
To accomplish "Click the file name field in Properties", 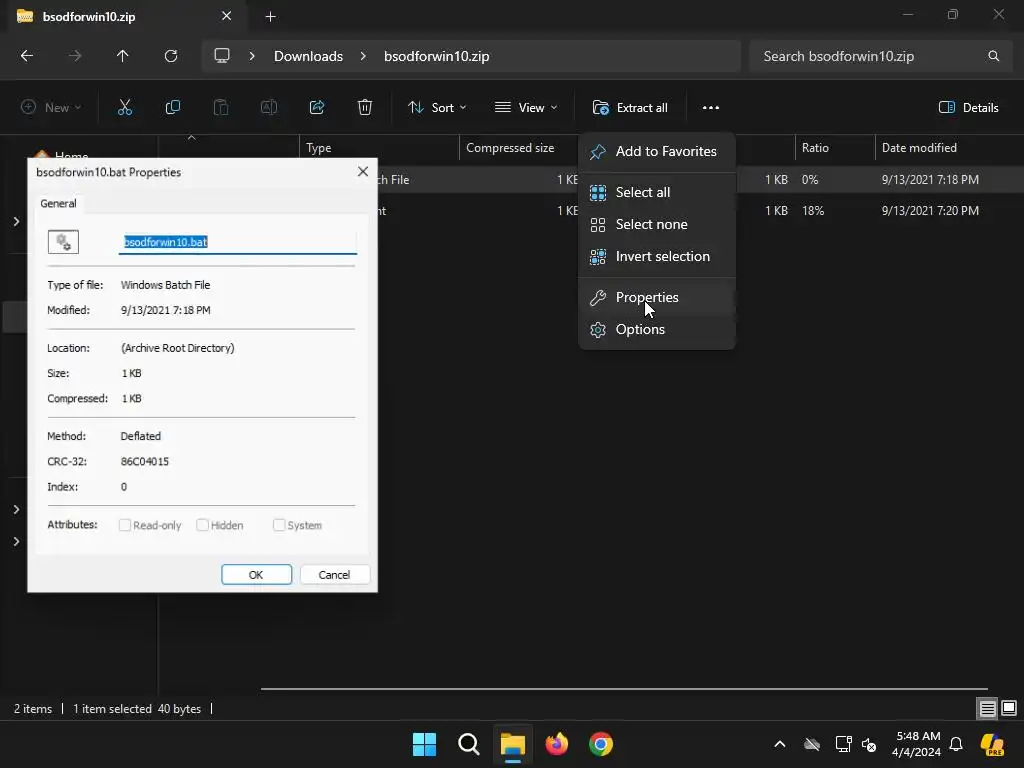I will (x=238, y=242).
